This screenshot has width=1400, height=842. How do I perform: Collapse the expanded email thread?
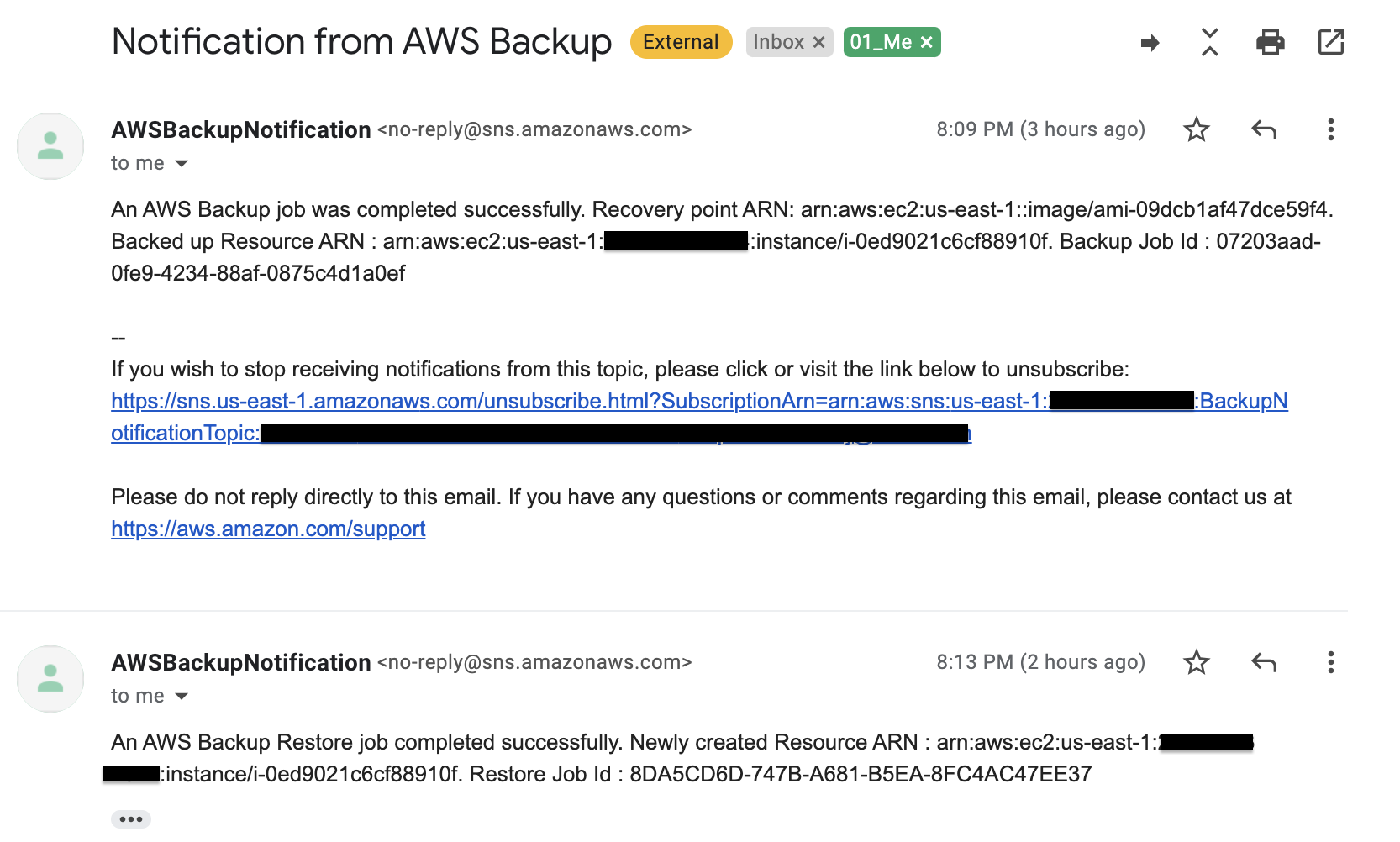tap(1210, 42)
